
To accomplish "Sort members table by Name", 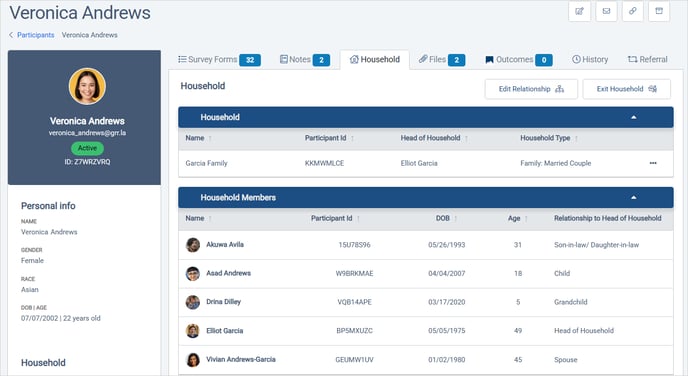I will 198,218.
